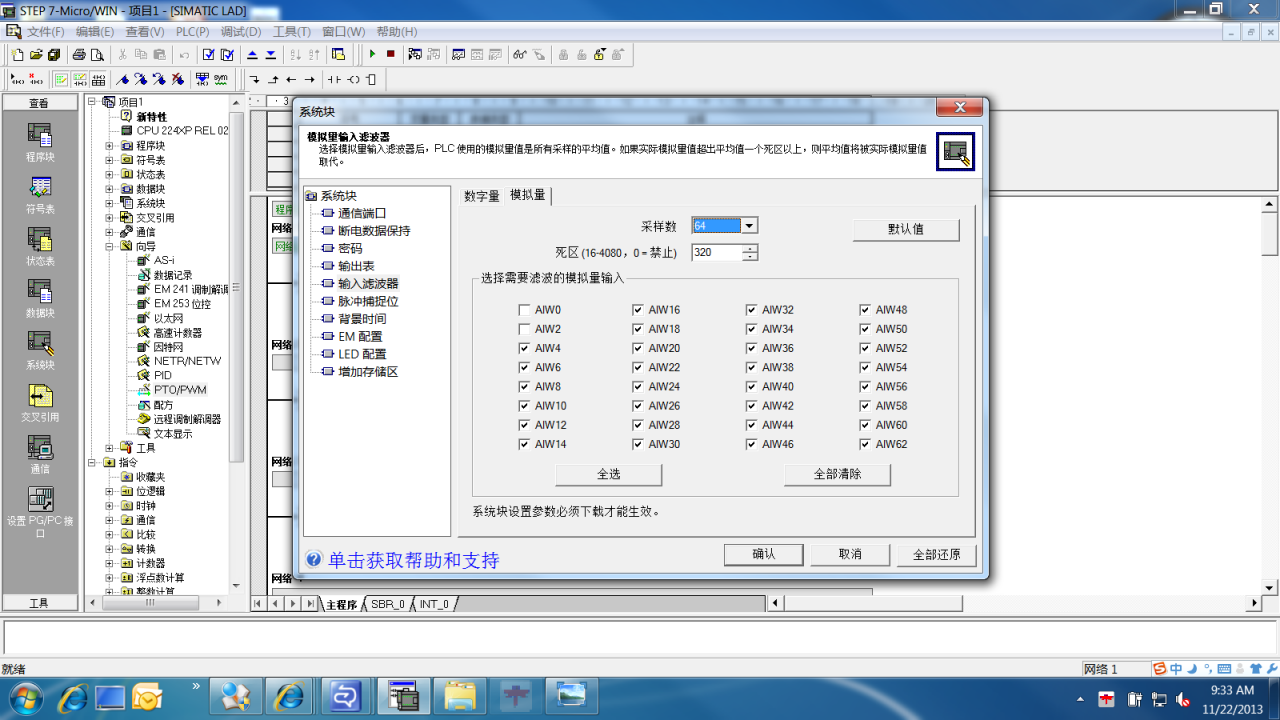The width and height of the screenshot is (1280, 720).
Task: Uncheck the AIW32 filter checkbox
Action: [751, 310]
